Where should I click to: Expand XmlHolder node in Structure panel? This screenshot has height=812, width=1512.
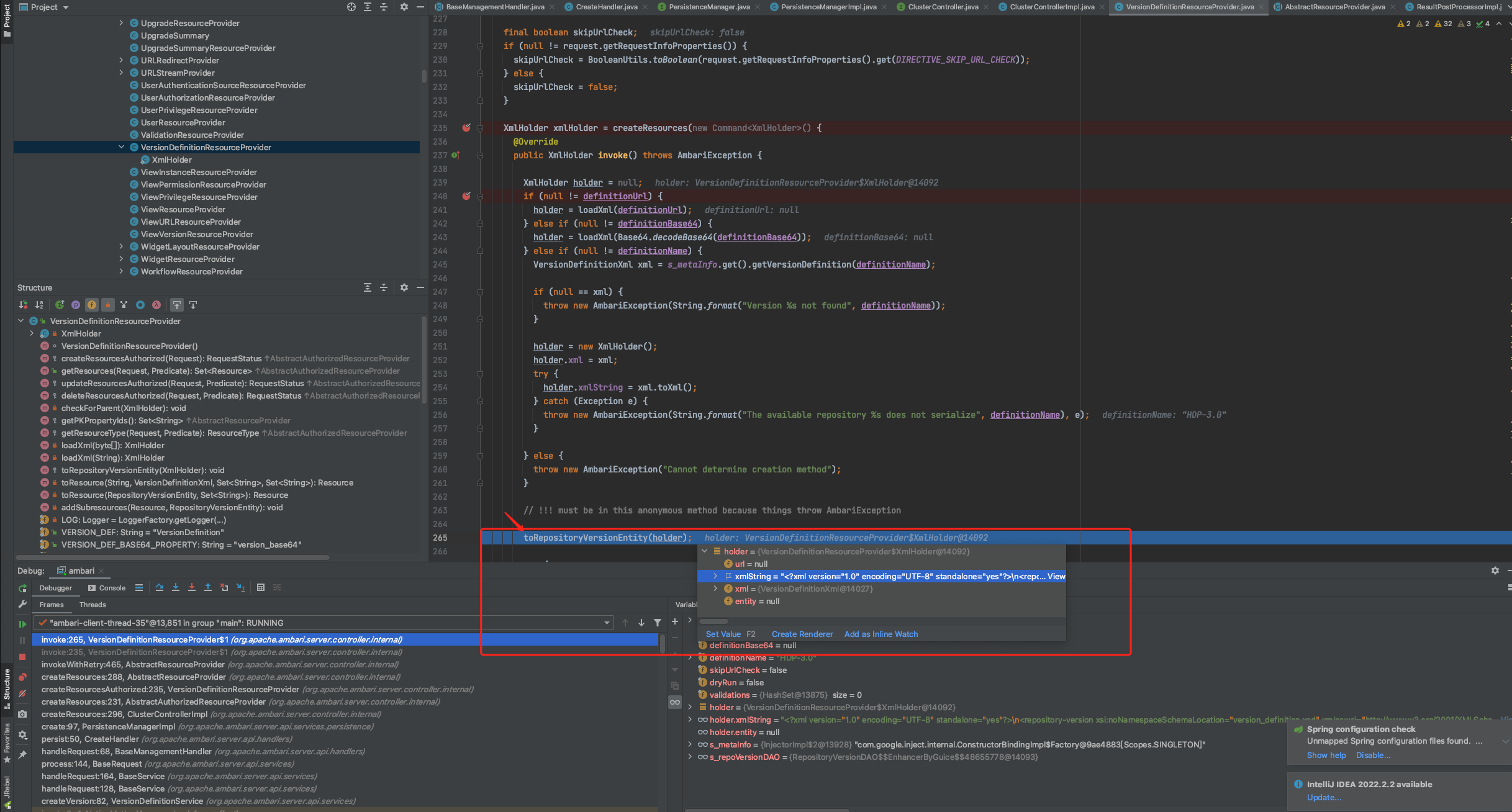click(32, 333)
